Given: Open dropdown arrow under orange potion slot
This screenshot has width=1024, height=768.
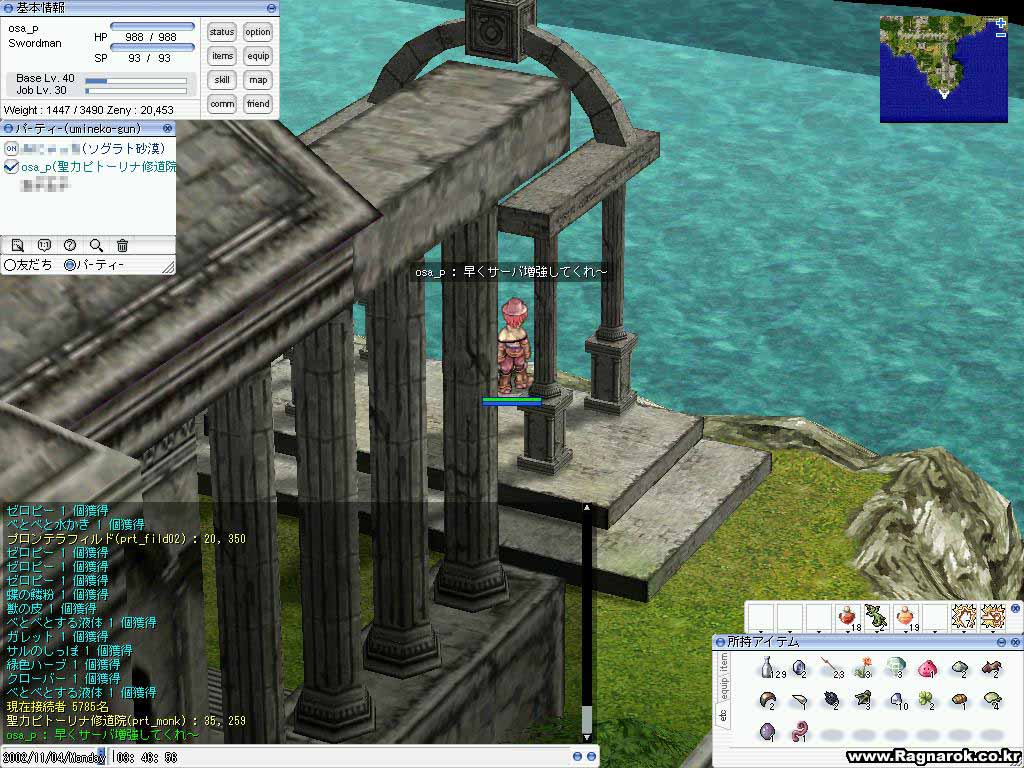Looking at the screenshot, I should [906, 632].
